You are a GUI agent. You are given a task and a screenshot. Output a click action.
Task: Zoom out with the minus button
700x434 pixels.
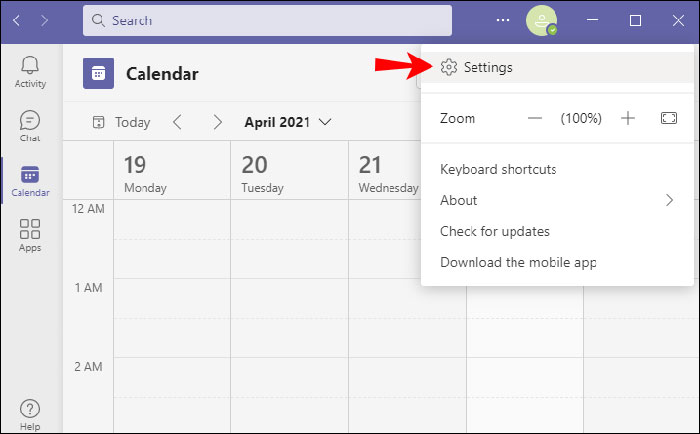pos(534,118)
